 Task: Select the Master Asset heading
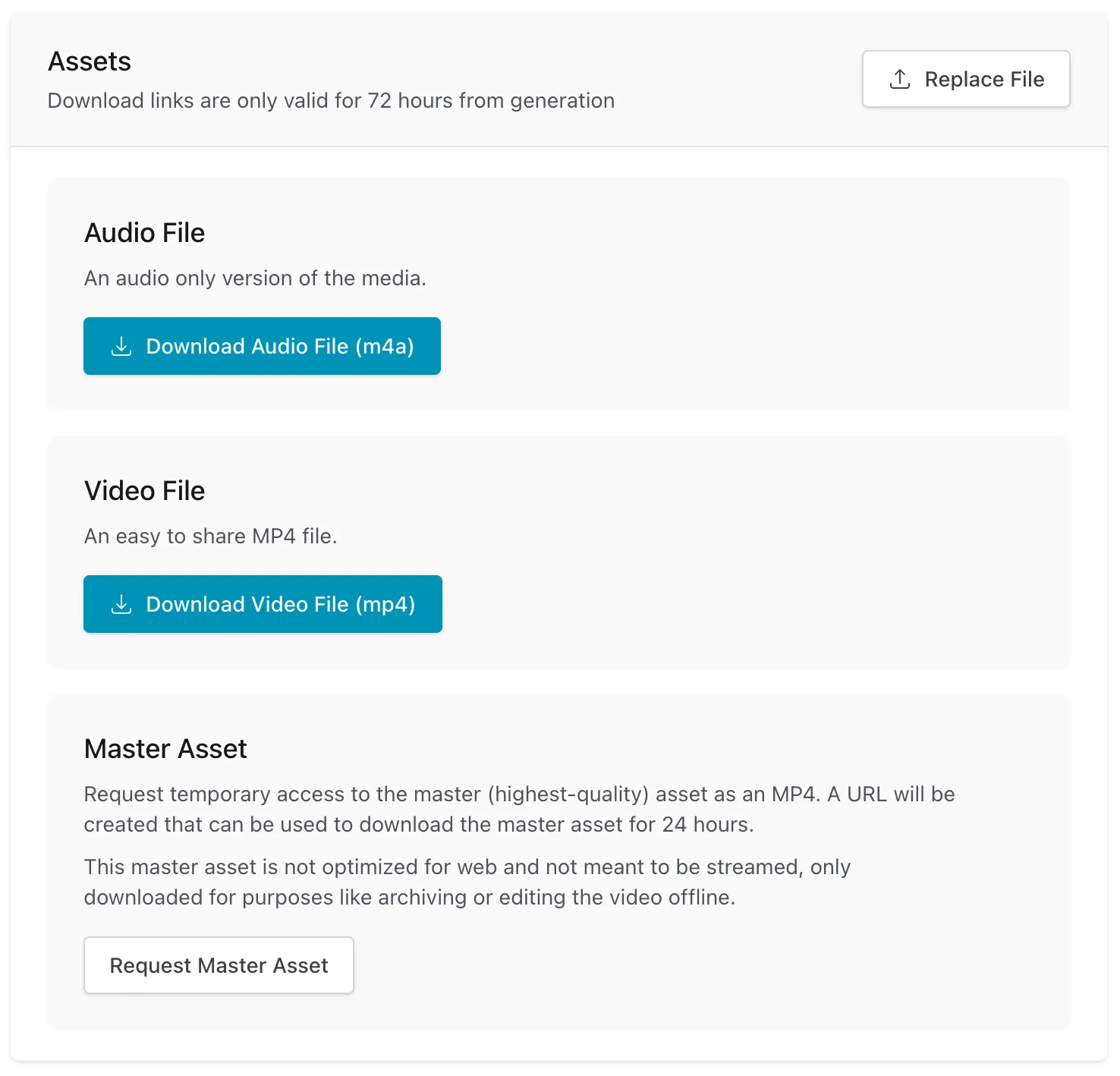point(165,749)
